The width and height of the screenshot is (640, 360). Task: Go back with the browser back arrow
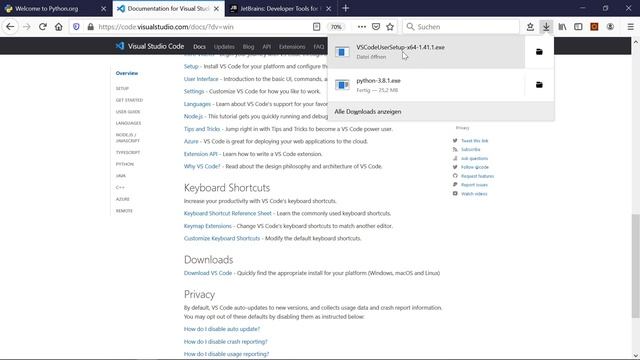(x=10, y=27)
